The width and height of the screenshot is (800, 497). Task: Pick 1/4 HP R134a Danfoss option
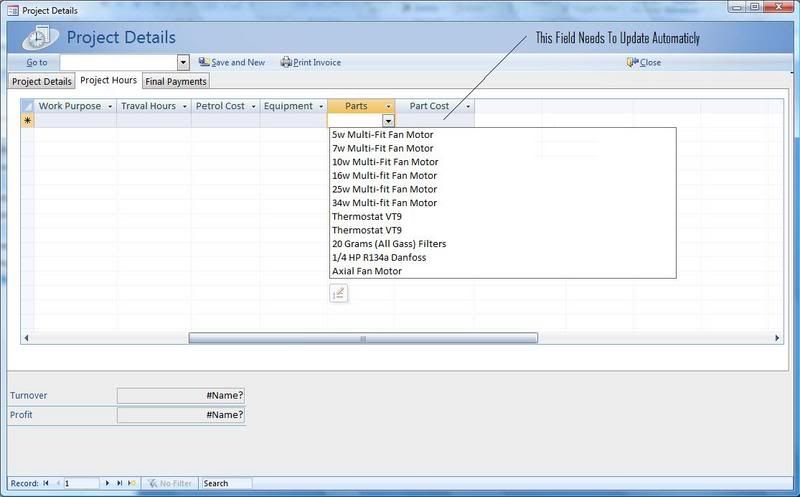[378, 257]
